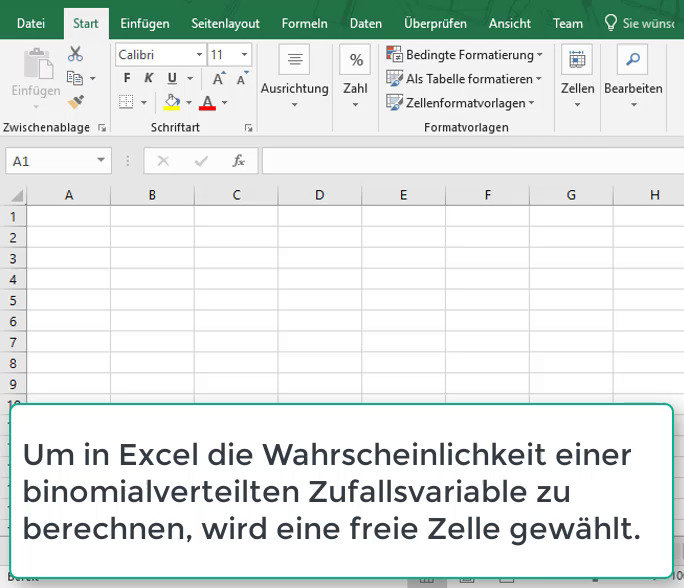
Task: Toggle underline U formatting
Action: (x=172, y=79)
